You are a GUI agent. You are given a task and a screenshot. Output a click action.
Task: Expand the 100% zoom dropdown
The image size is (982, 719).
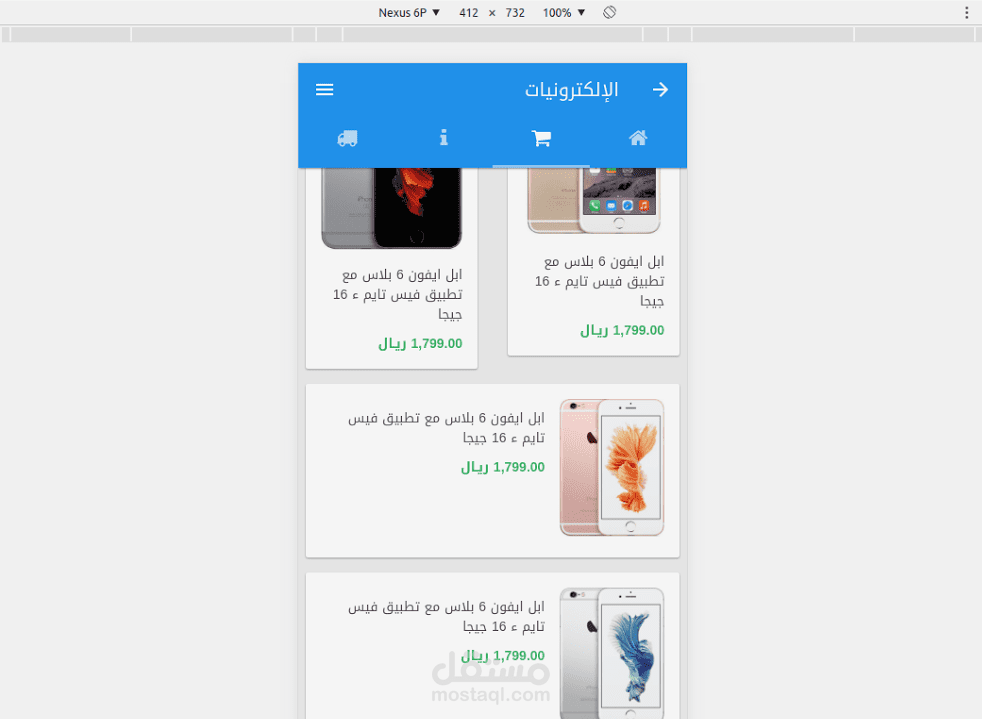point(564,13)
